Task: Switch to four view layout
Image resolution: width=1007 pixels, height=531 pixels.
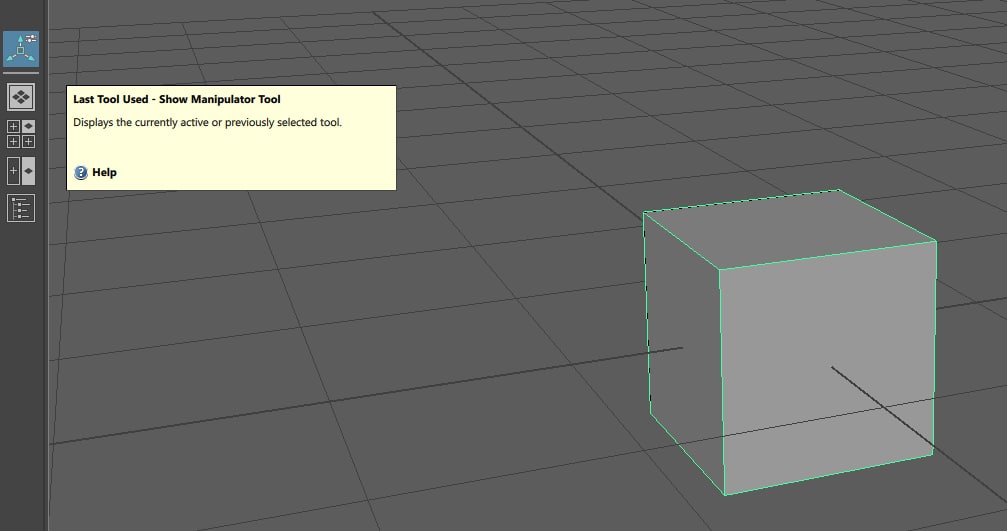Action: coord(21,134)
